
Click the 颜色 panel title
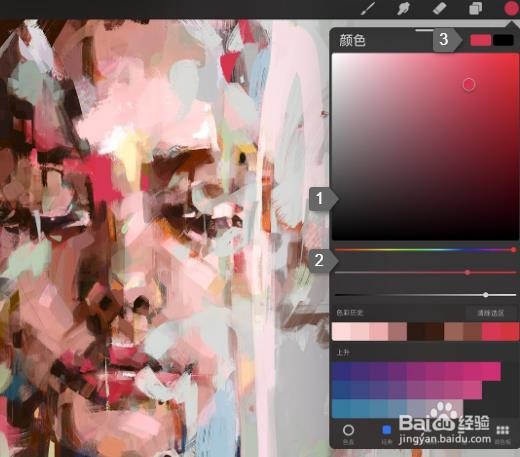352,41
